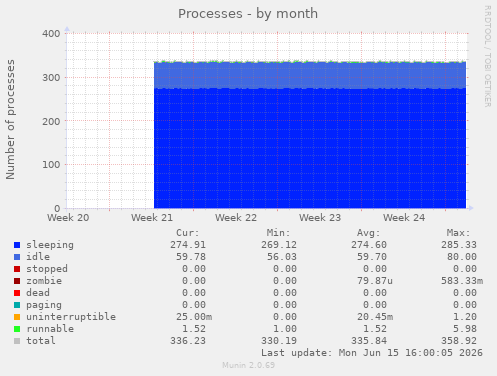Click the lighter blue idle band in graph

[x=310, y=75]
